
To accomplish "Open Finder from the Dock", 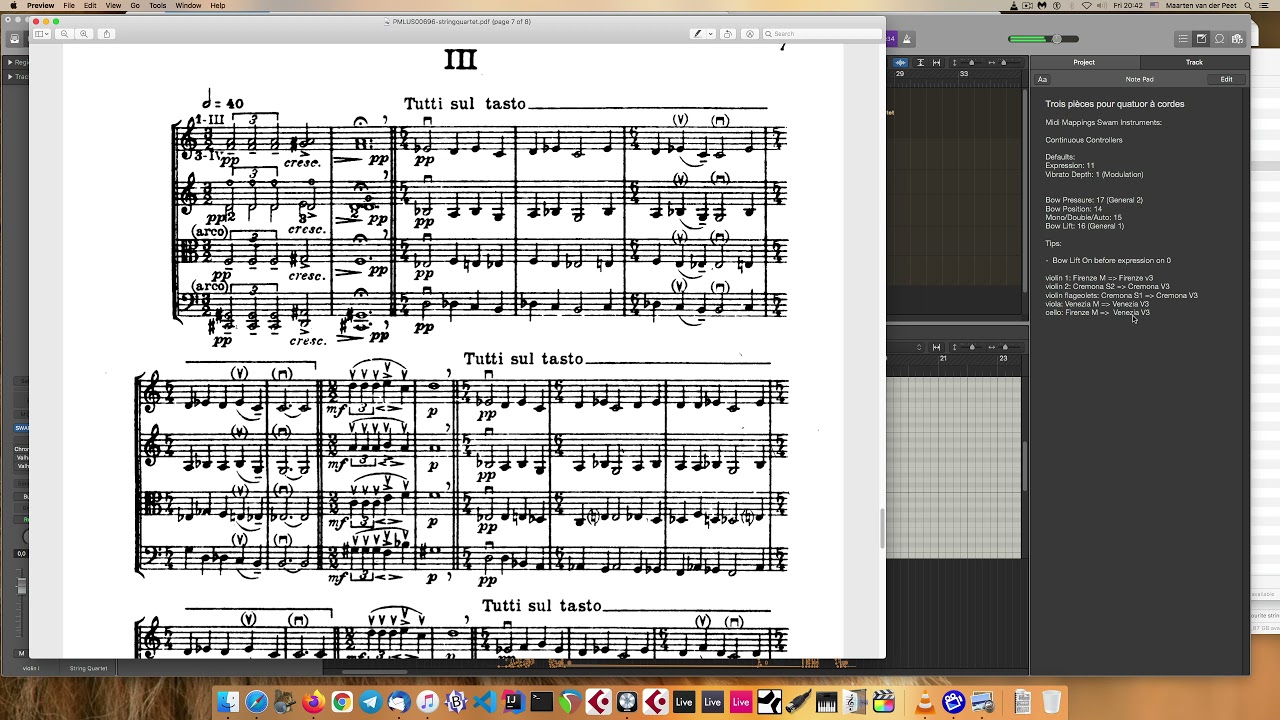I will [x=228, y=702].
